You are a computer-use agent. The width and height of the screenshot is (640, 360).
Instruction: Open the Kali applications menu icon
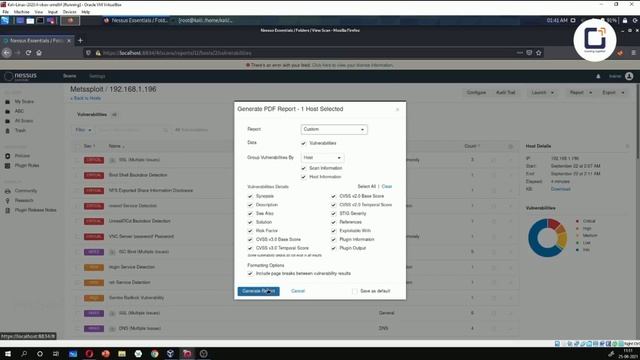click(x=5, y=20)
